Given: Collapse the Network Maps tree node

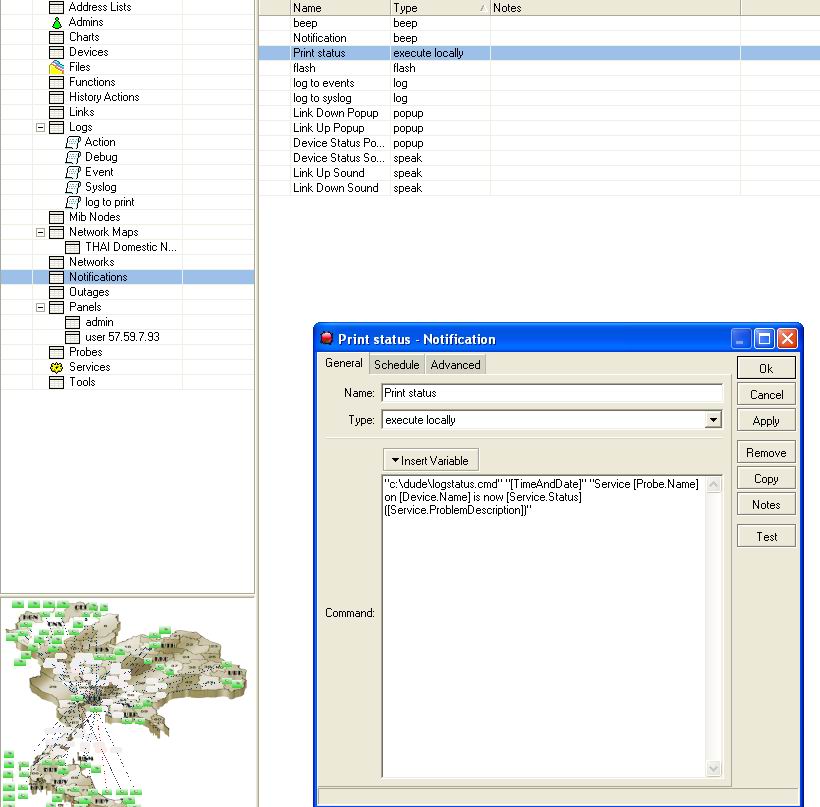Looking at the screenshot, I should [x=40, y=233].
